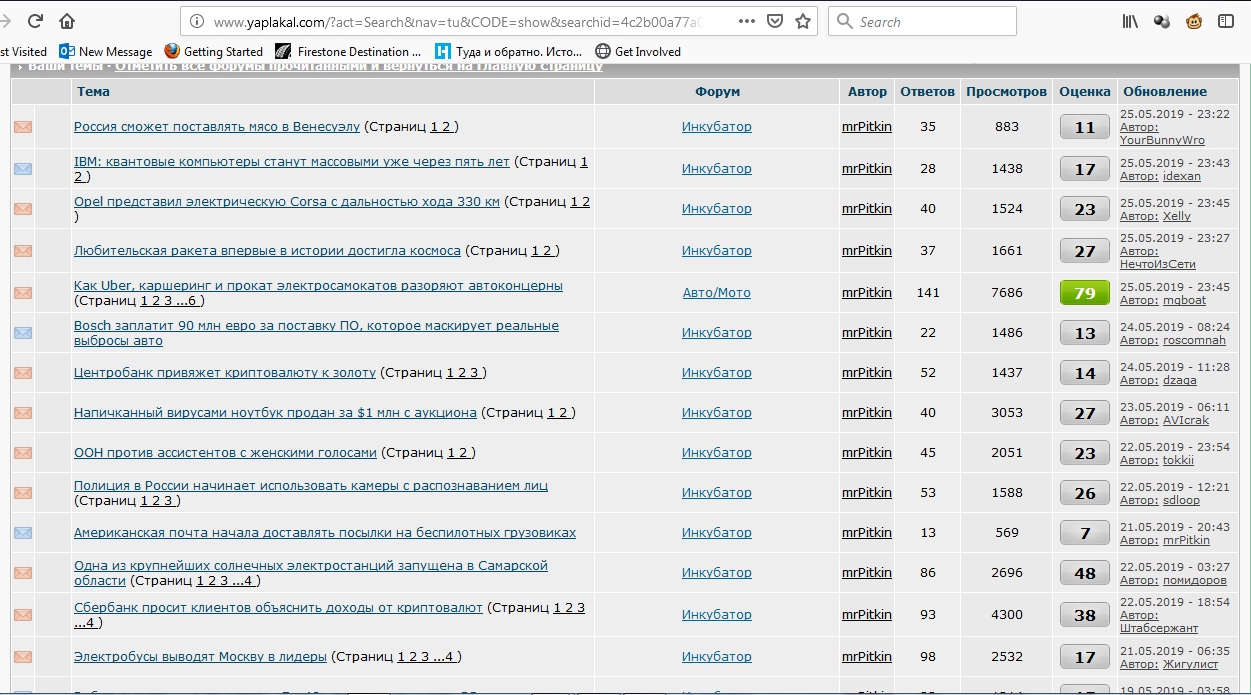Open last poster помидоров profile
1251x695 pixels.
coord(1195,580)
